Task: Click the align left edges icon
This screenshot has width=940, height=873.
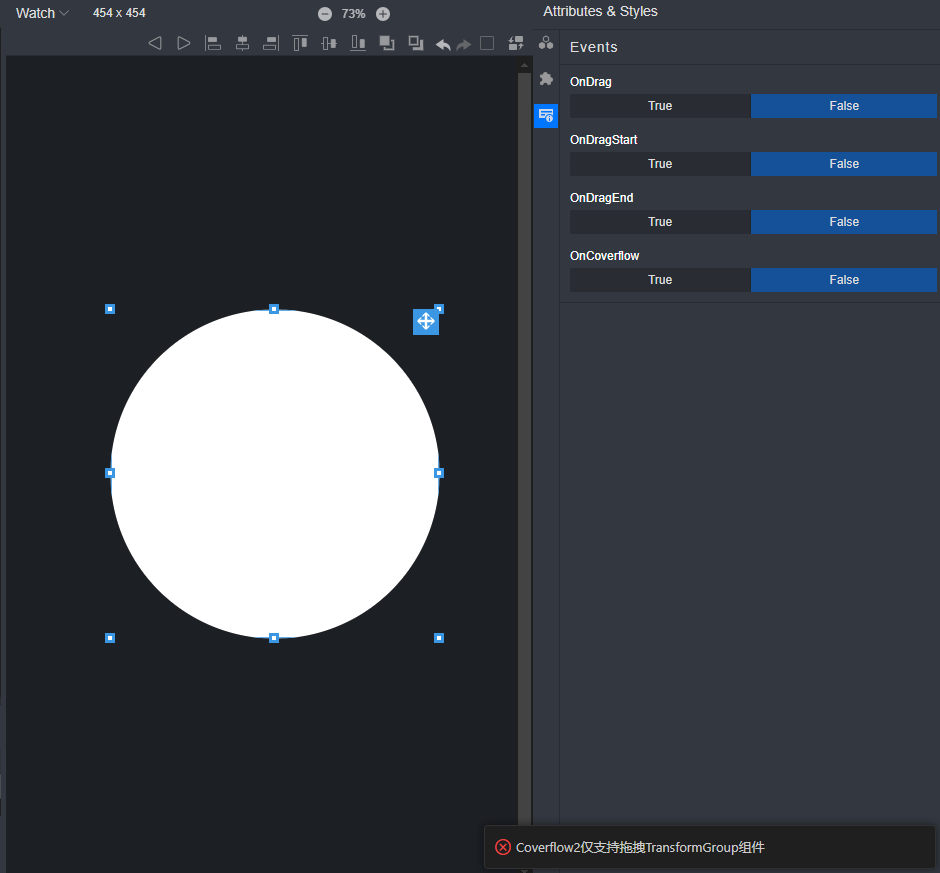Action: [213, 43]
